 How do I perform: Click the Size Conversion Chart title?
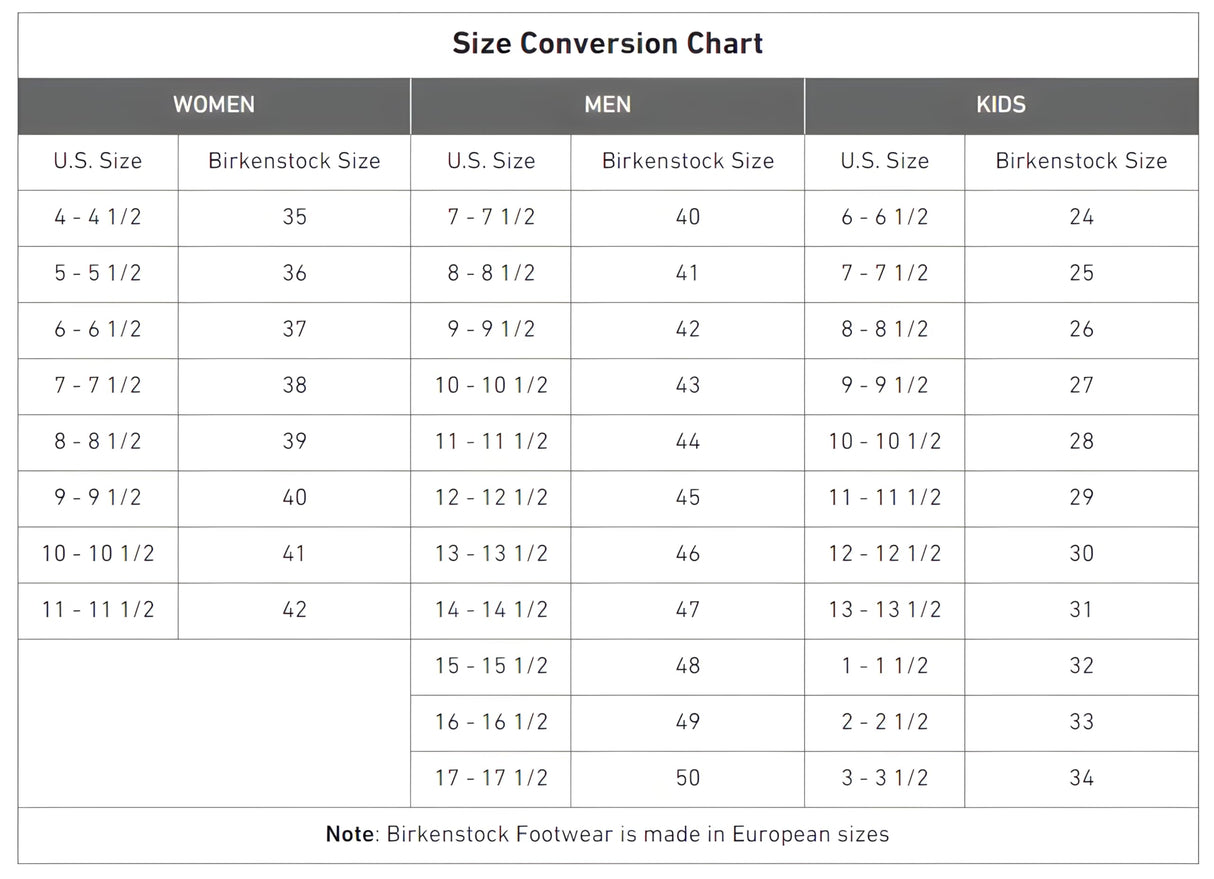(607, 44)
